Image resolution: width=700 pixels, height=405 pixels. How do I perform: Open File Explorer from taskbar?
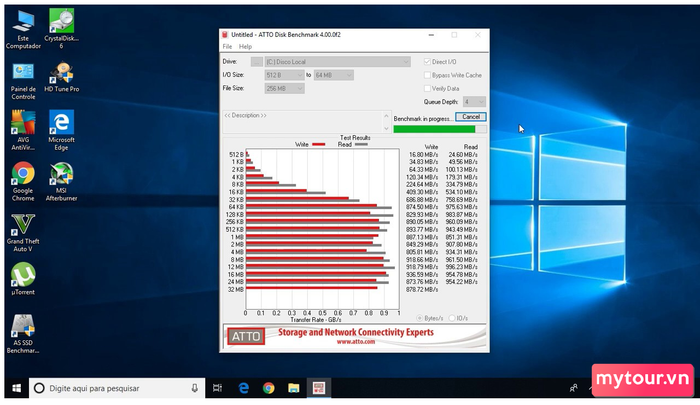pos(293,388)
